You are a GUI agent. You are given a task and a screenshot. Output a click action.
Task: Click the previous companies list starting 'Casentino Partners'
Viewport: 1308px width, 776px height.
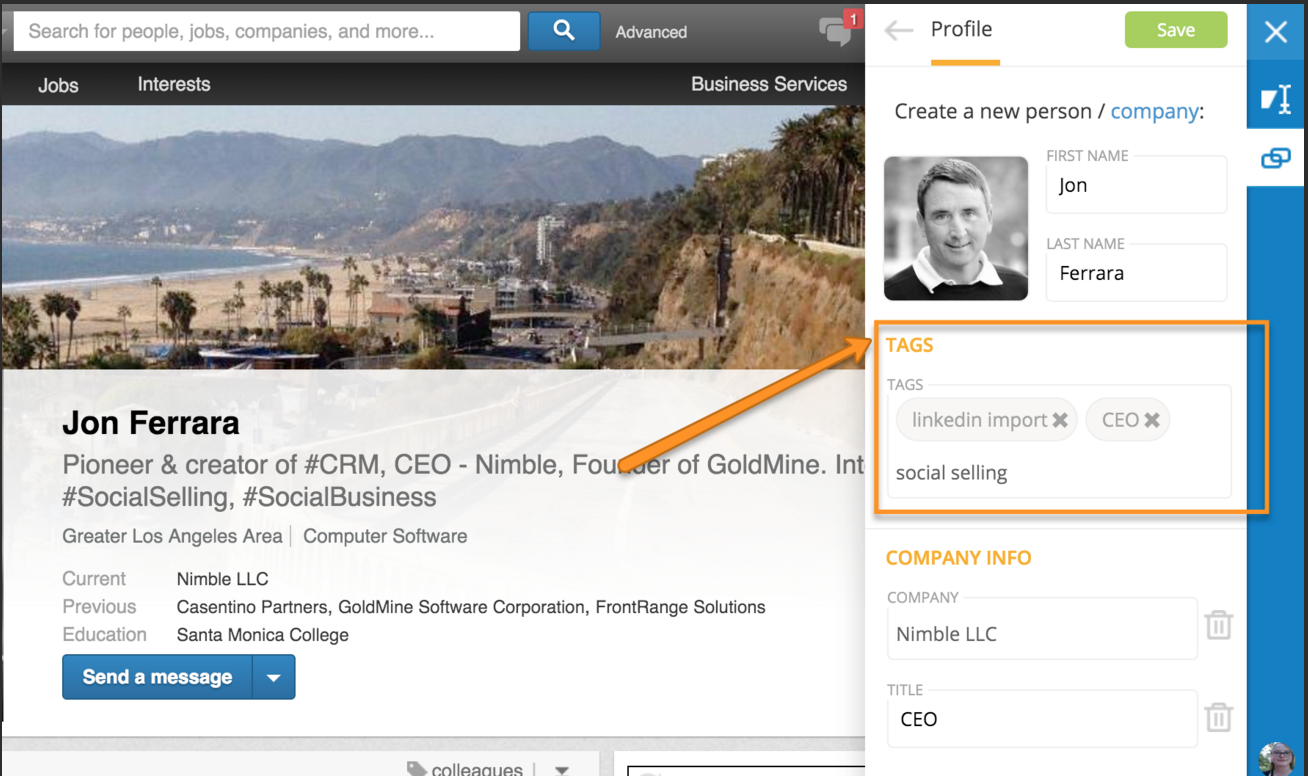471,607
